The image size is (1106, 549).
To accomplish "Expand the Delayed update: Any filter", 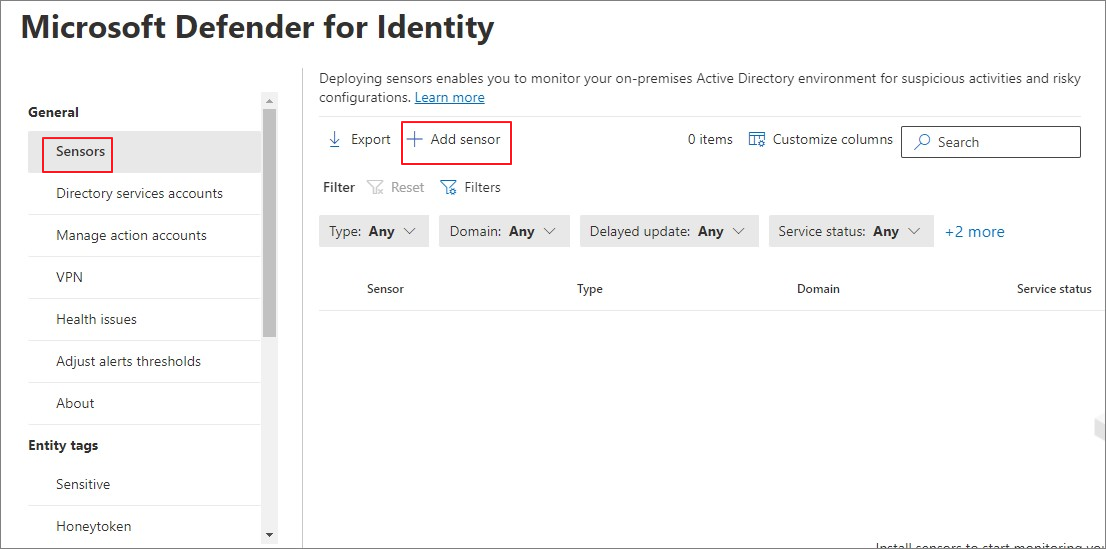I will point(669,231).
